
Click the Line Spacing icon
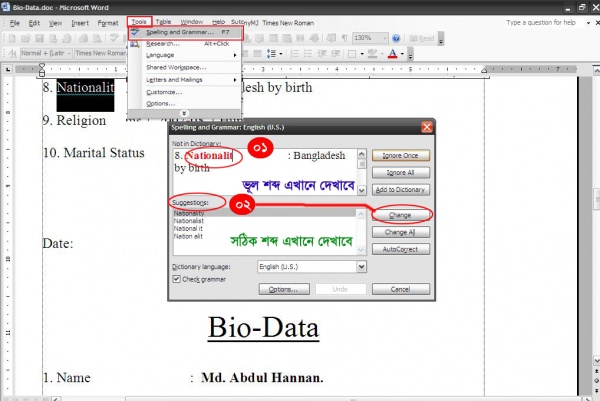[x=271, y=54]
